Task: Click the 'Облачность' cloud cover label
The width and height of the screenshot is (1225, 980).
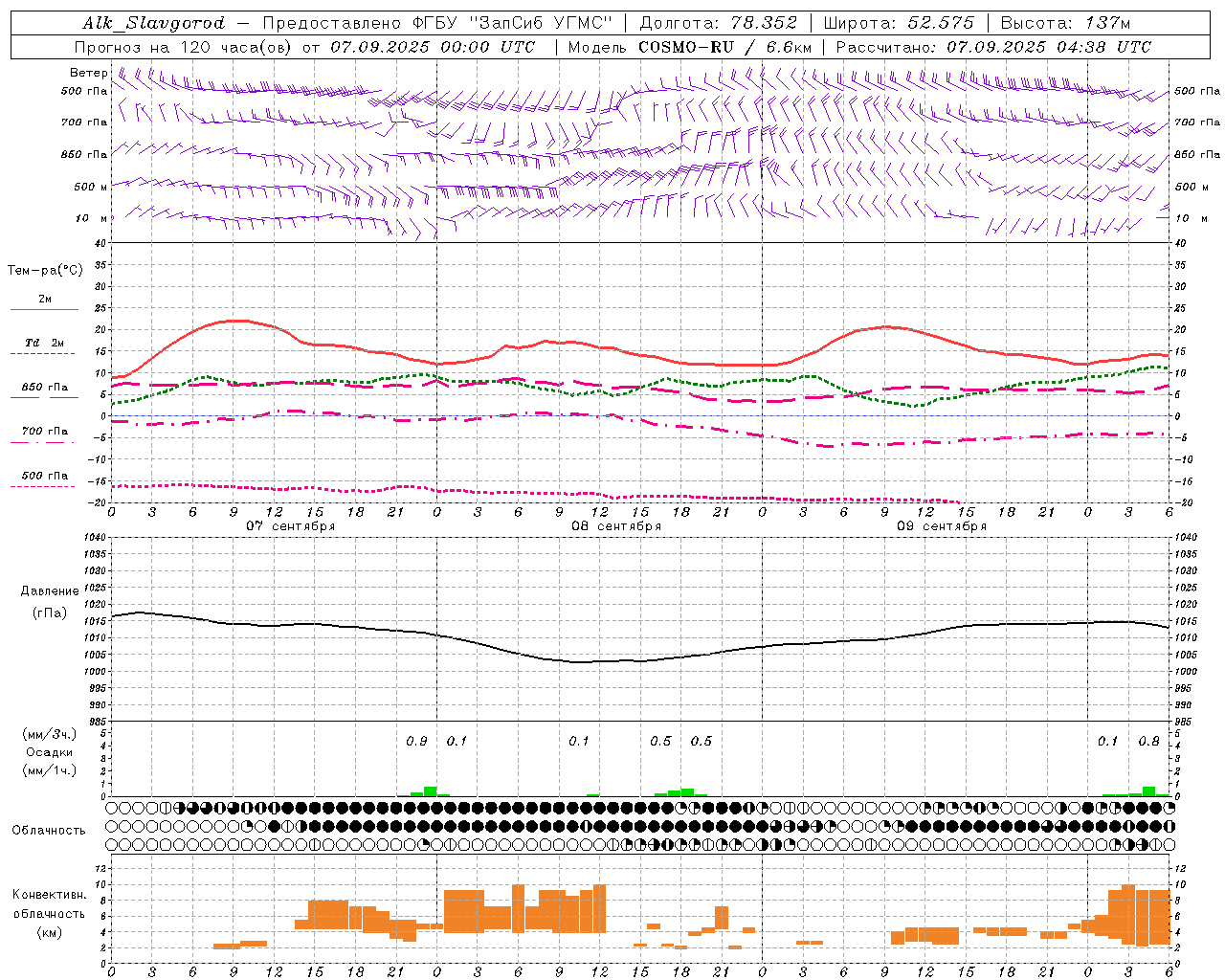Action: coord(49,831)
